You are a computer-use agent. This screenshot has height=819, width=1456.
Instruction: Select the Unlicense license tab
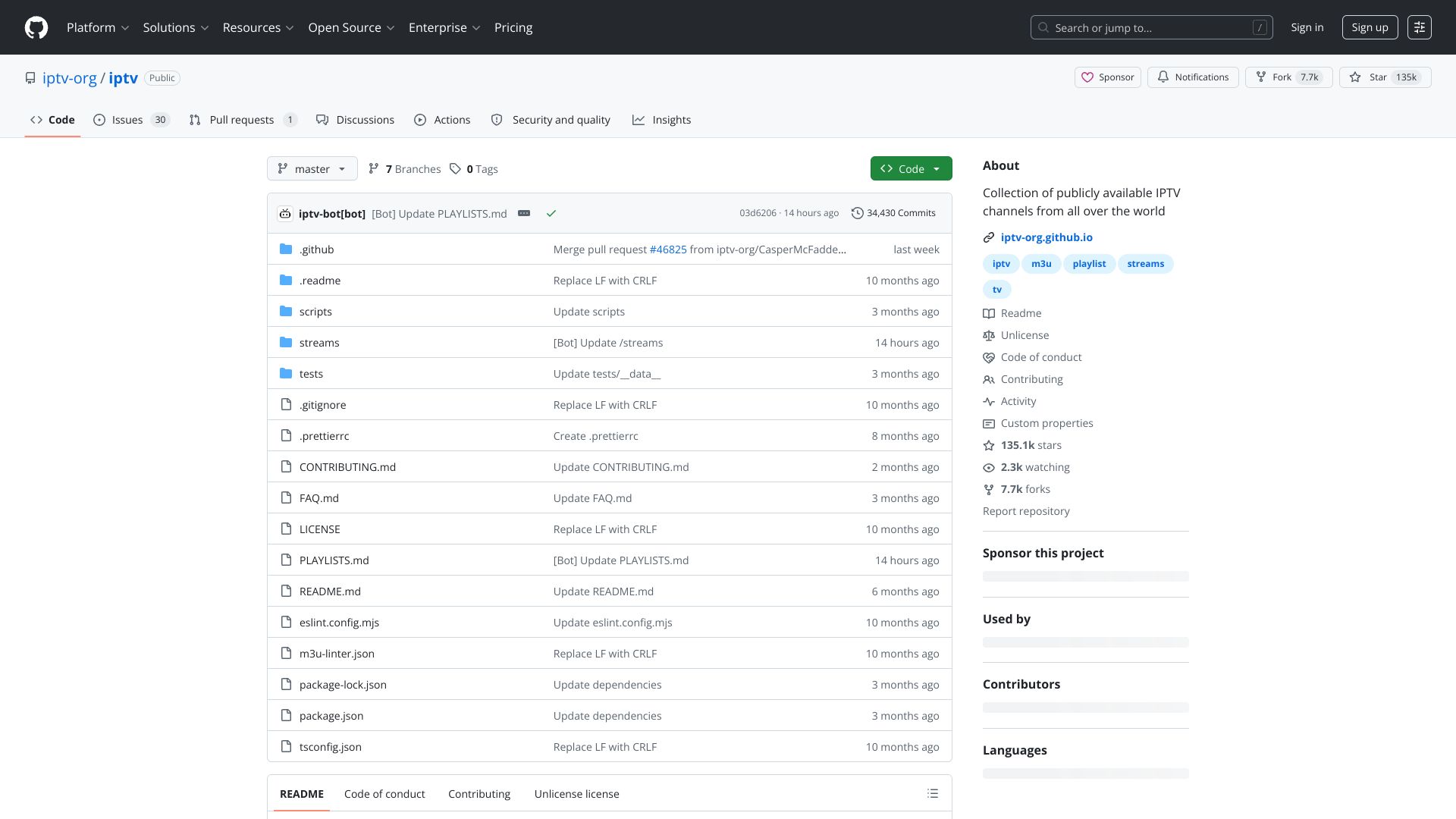click(576, 793)
